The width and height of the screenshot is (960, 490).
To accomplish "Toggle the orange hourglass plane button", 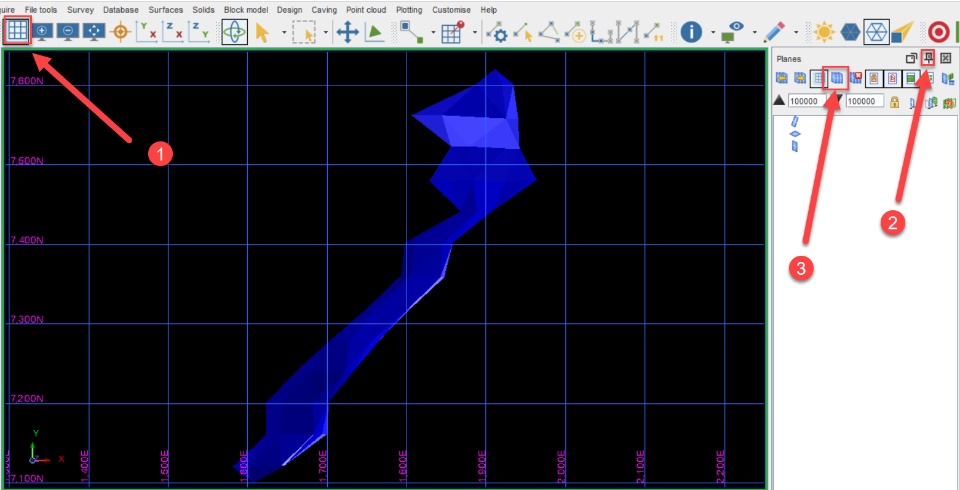I will click(x=874, y=78).
